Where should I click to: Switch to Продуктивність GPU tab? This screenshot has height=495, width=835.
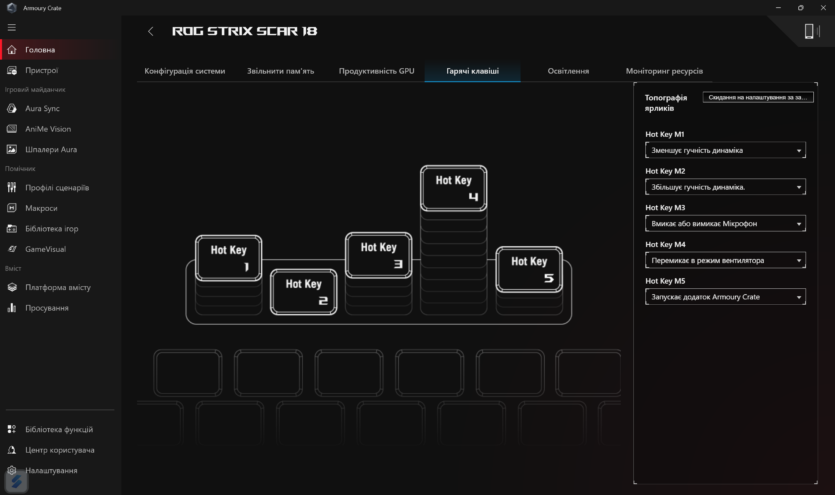click(x=376, y=71)
